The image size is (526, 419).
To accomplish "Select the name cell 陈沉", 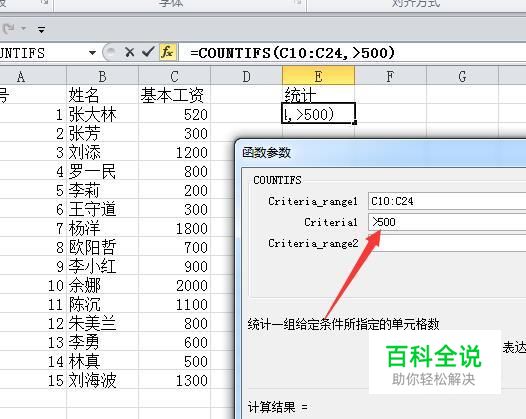I will click(x=102, y=304).
